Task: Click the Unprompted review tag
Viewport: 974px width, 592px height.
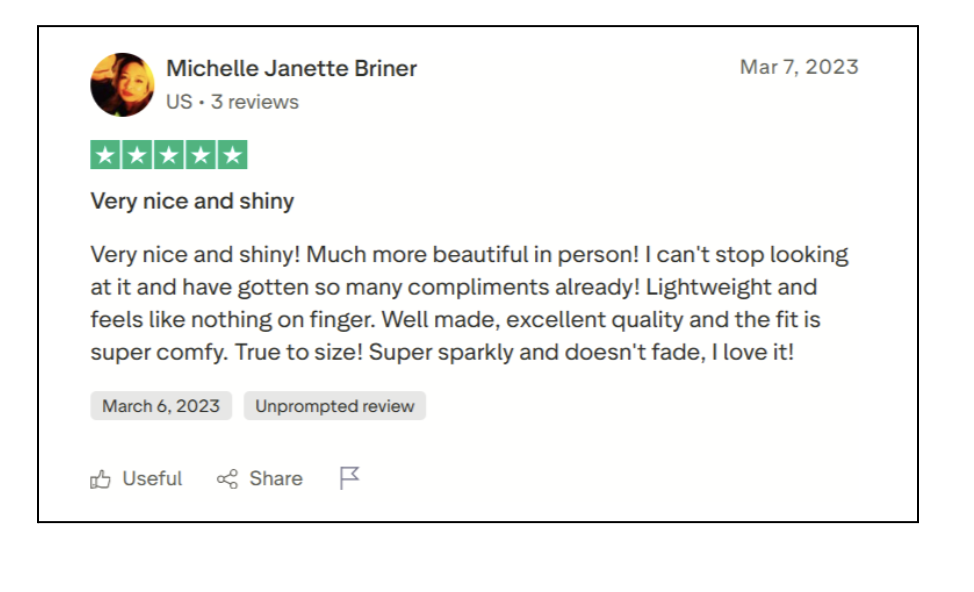Action: (x=334, y=406)
